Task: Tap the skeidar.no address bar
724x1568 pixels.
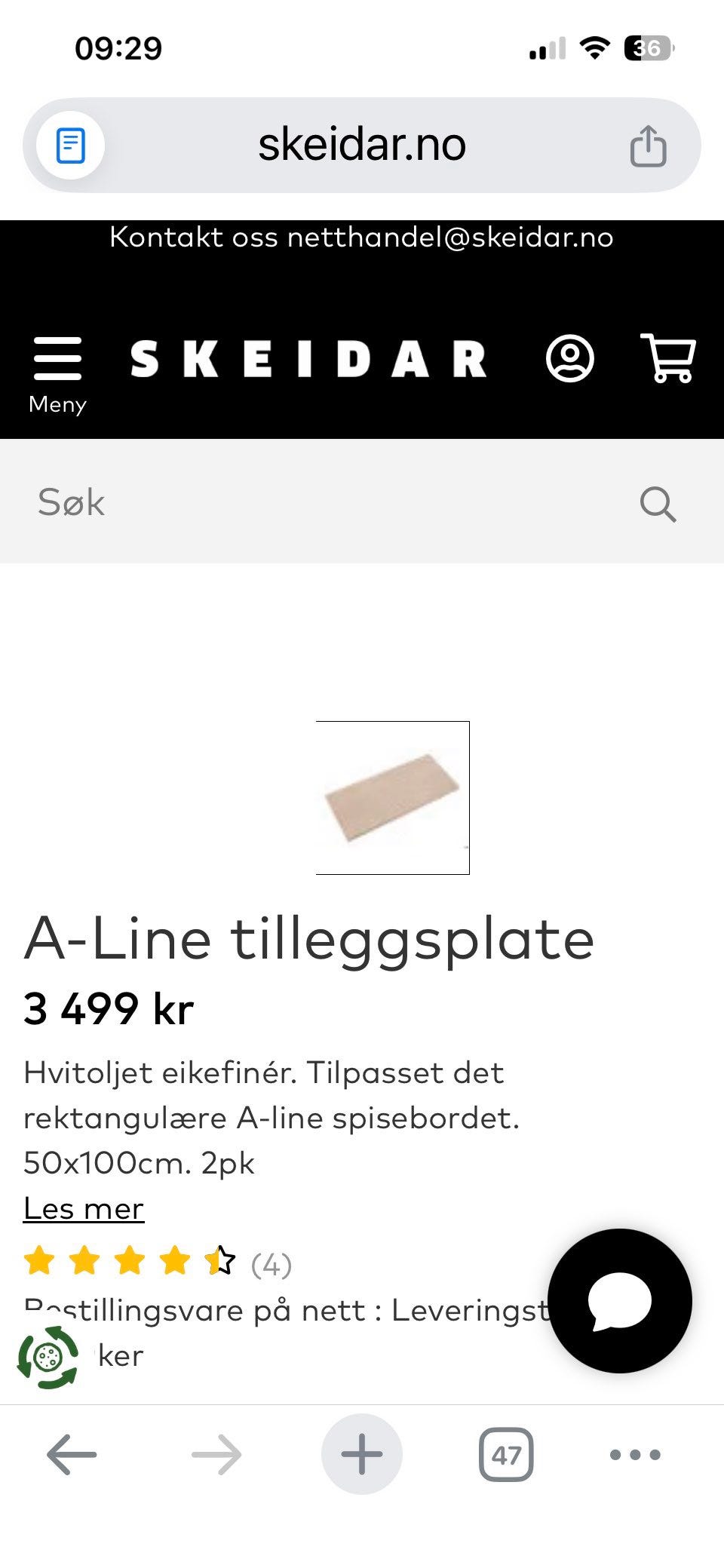Action: coord(361,145)
